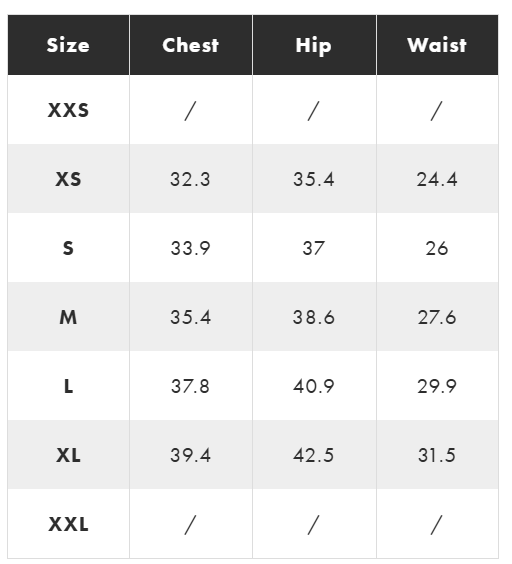Click the S waist value 26
Screen dimensions: 512x564
point(437,248)
